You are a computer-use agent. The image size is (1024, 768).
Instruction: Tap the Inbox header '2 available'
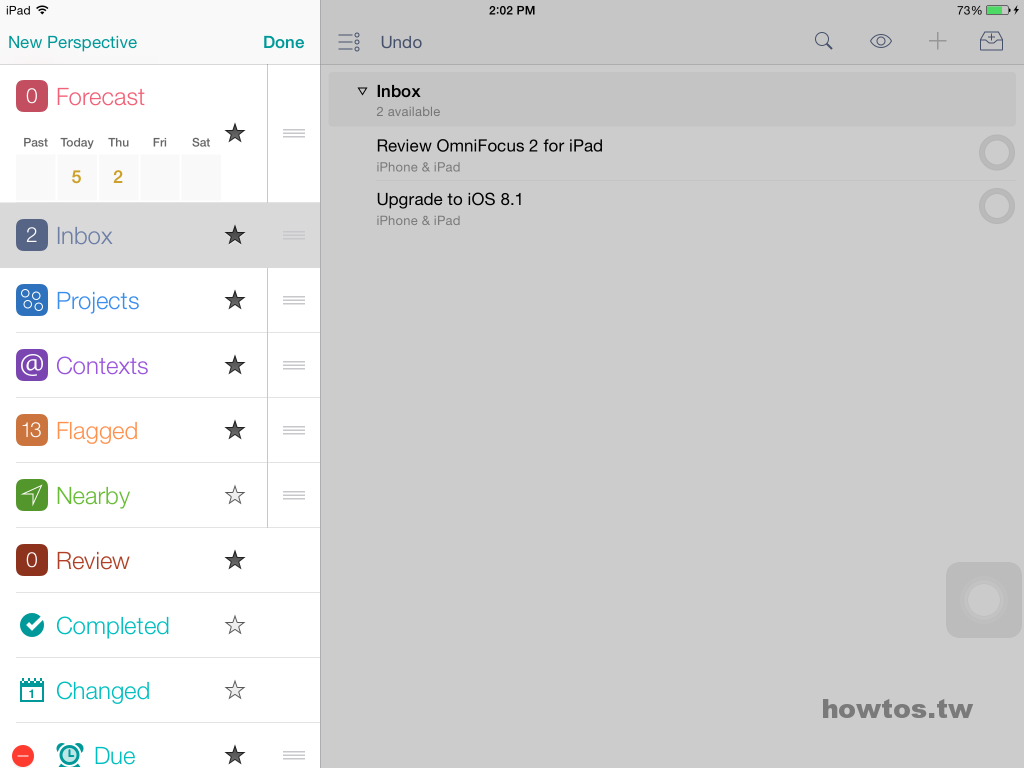pos(408,112)
